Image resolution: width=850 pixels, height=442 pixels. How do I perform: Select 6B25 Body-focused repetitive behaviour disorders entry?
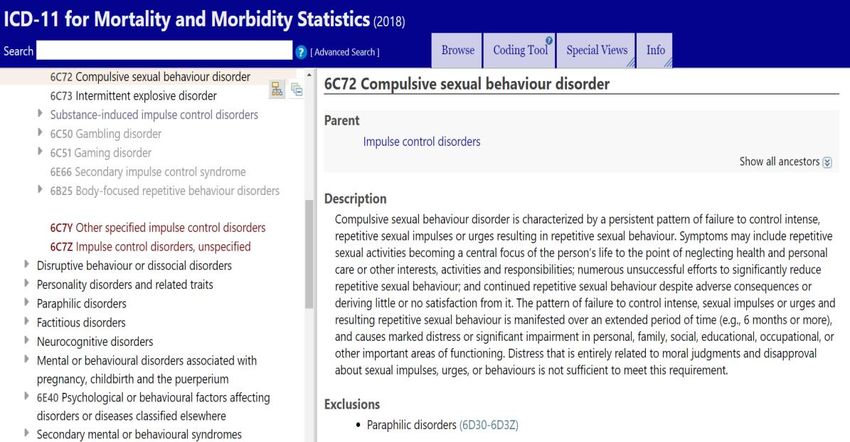pos(165,191)
